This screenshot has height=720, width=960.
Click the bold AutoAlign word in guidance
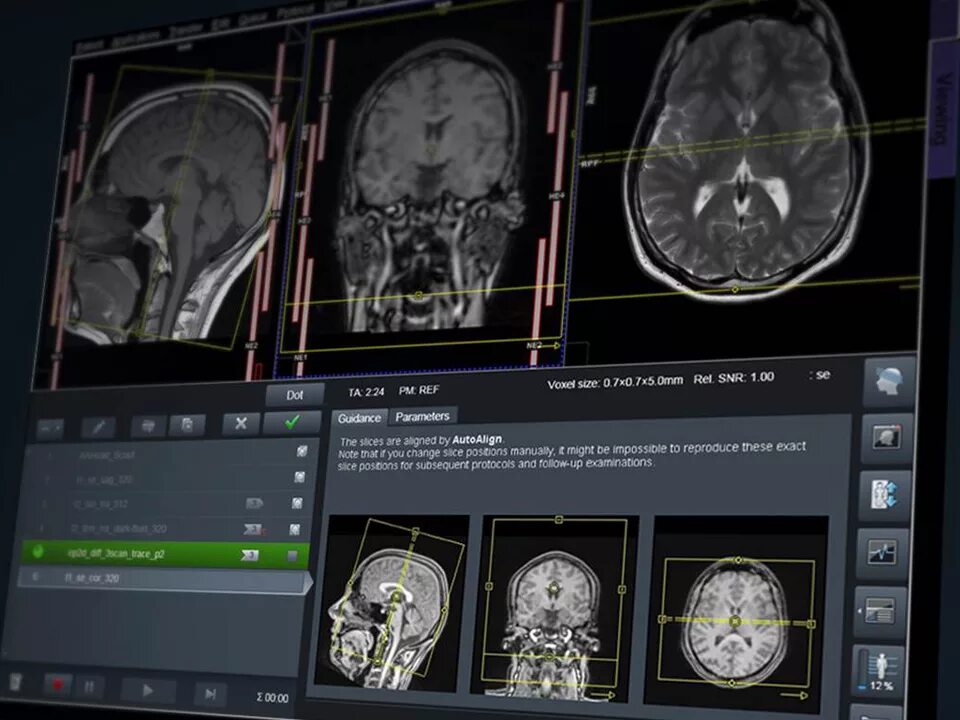(x=477, y=440)
